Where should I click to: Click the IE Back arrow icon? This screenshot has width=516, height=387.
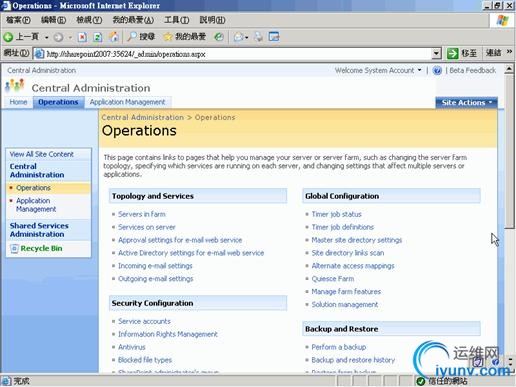click(x=8, y=37)
